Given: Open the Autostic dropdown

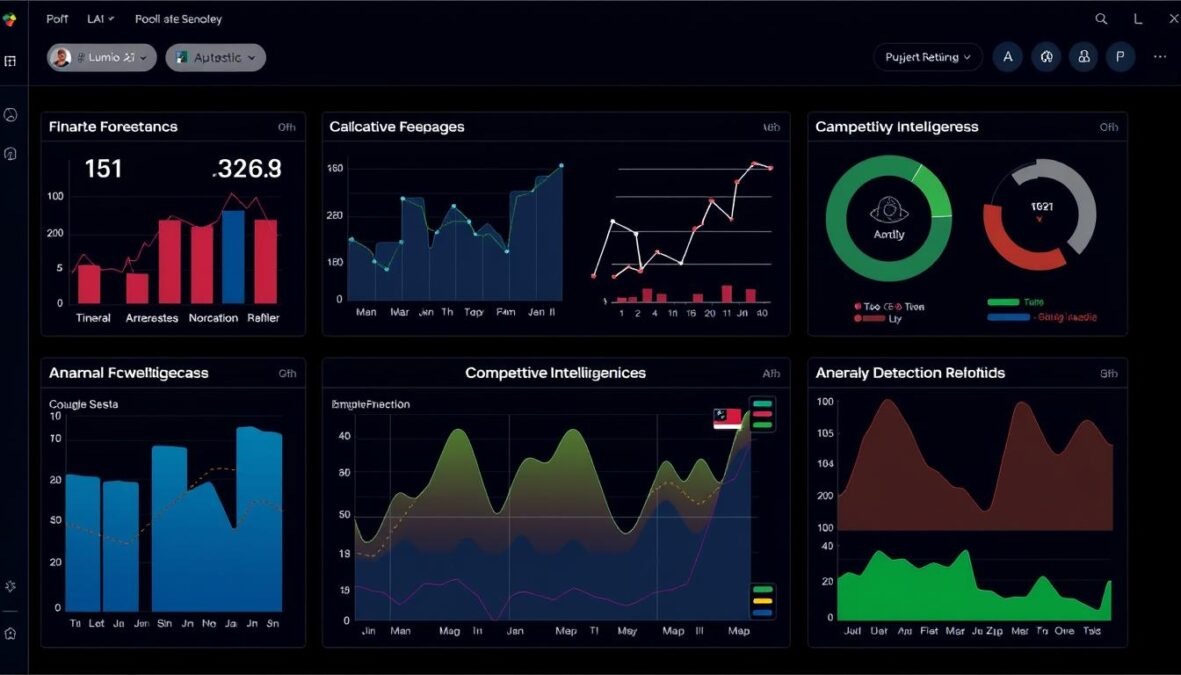Looking at the screenshot, I should point(216,58).
